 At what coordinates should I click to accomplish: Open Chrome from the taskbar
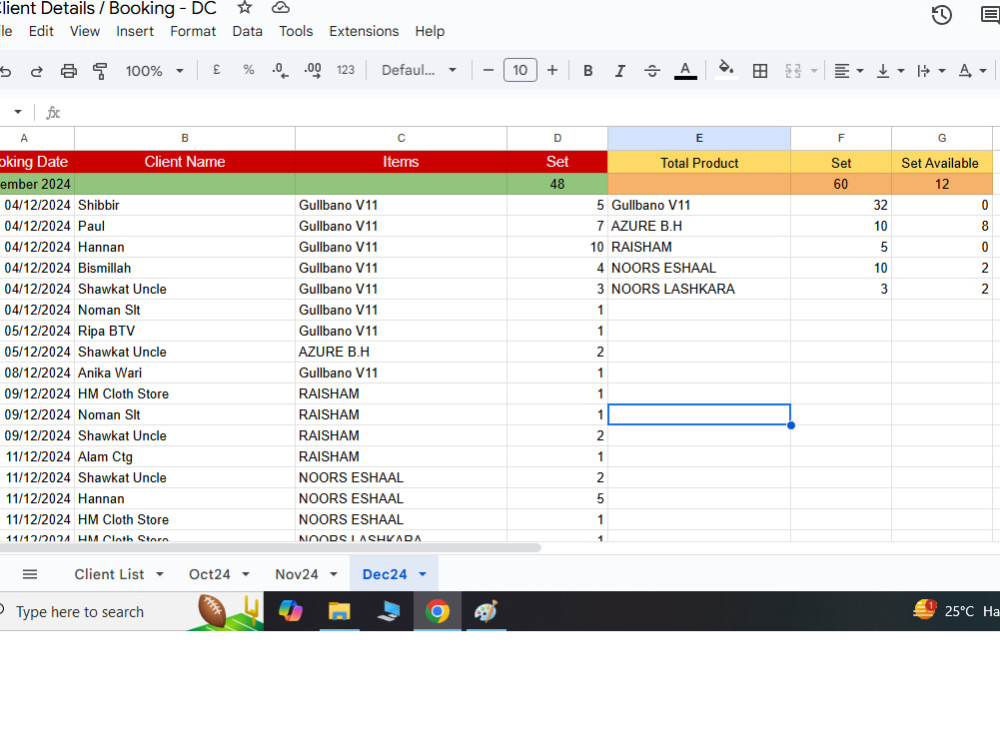pos(438,611)
